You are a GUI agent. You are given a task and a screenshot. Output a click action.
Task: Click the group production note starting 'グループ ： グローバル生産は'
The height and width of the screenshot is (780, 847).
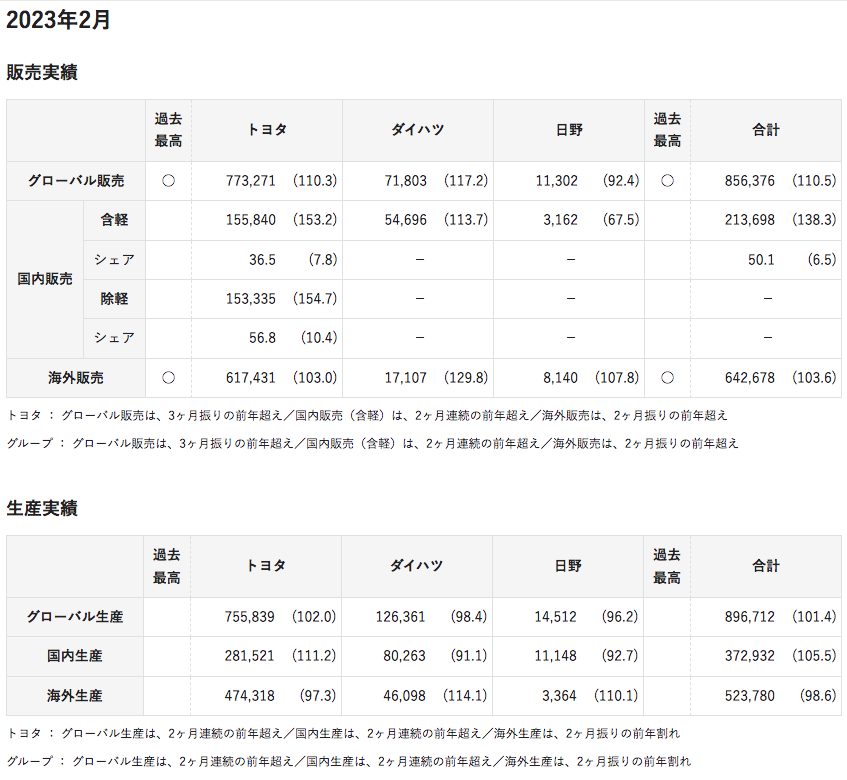coord(348,761)
